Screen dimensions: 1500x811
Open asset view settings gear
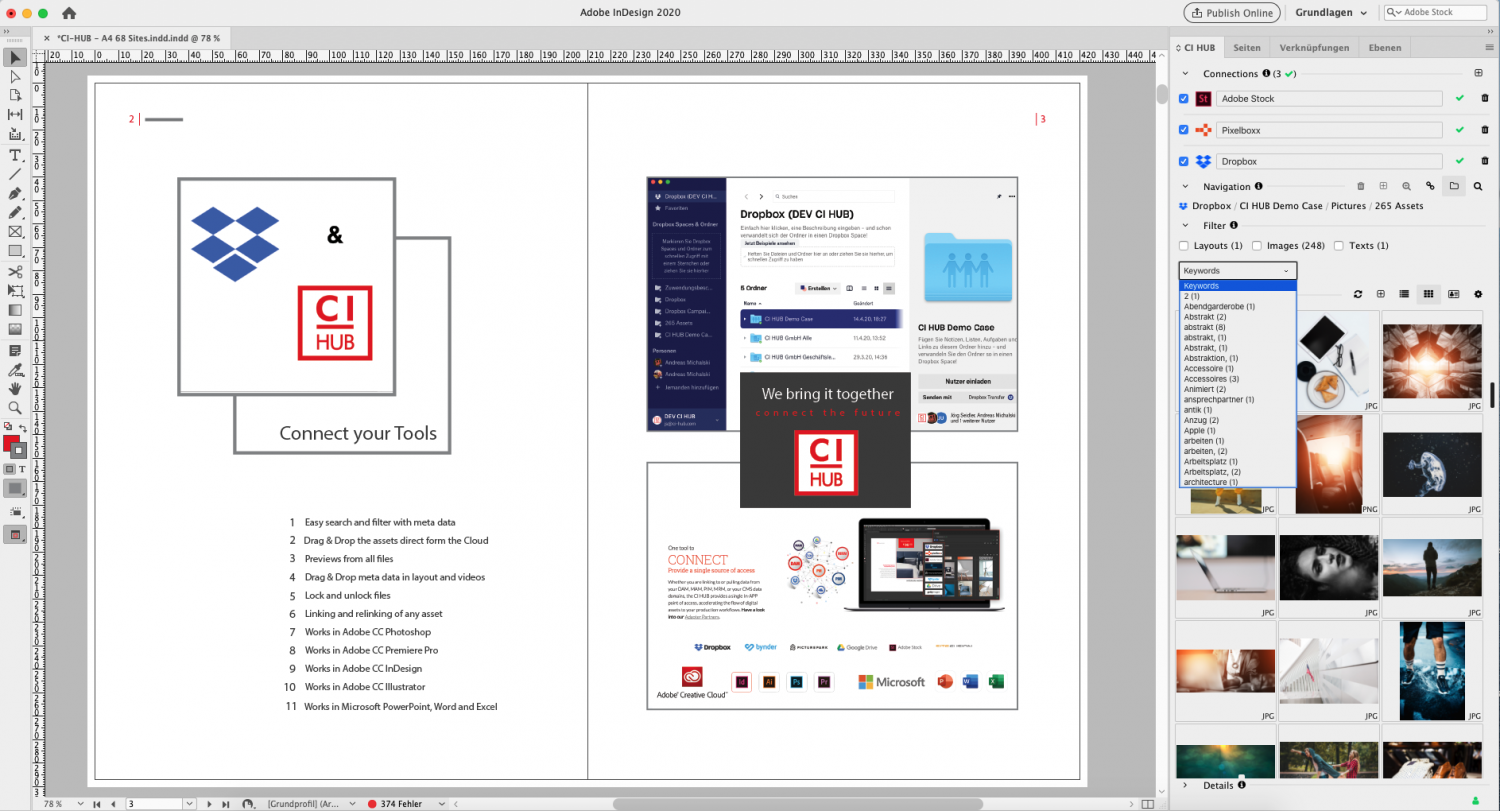pyautogui.click(x=1478, y=294)
